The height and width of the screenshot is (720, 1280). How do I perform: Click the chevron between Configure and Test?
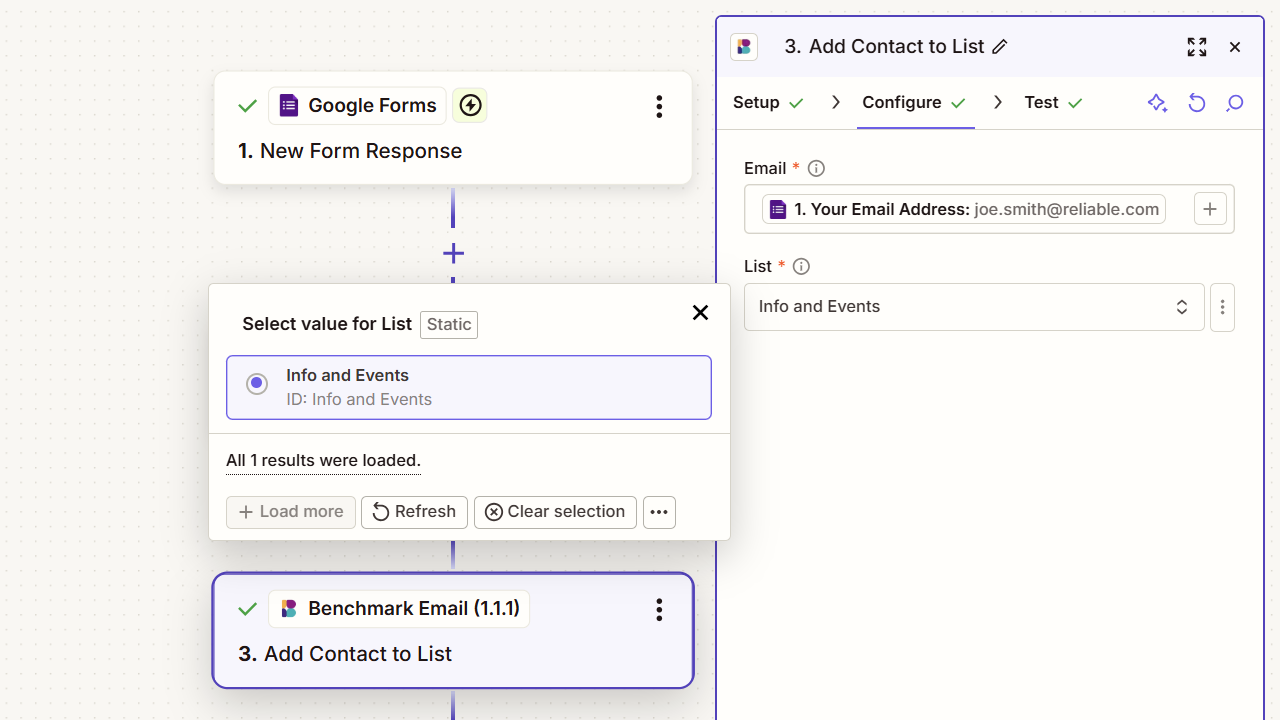tap(998, 103)
